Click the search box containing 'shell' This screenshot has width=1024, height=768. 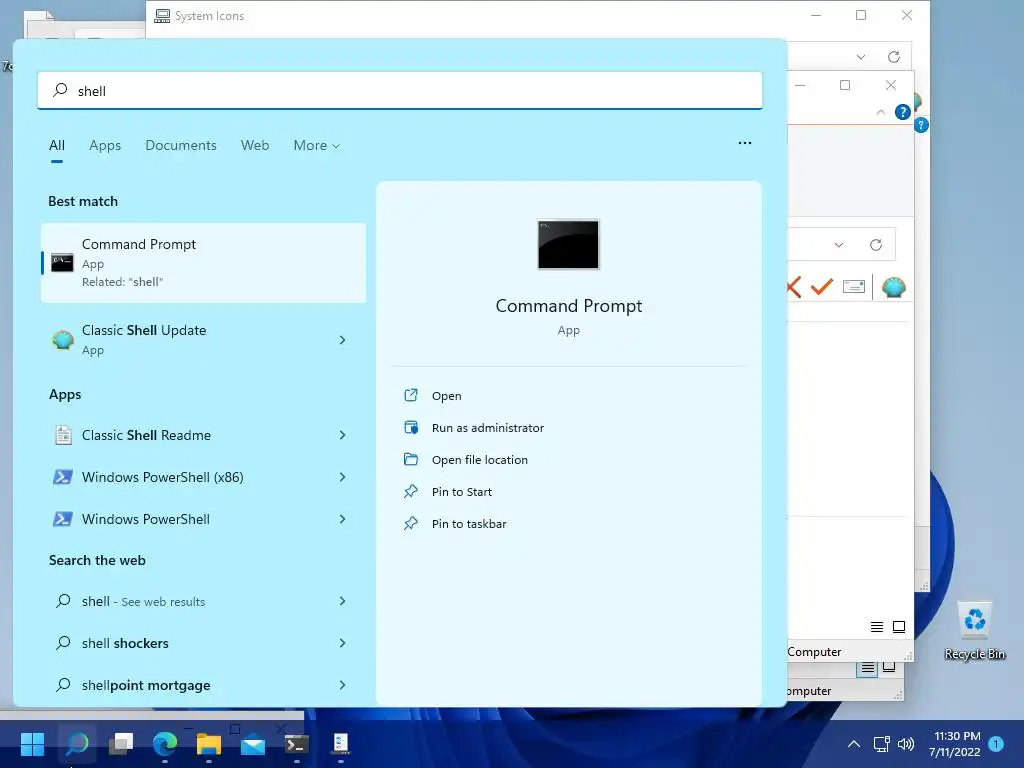400,91
